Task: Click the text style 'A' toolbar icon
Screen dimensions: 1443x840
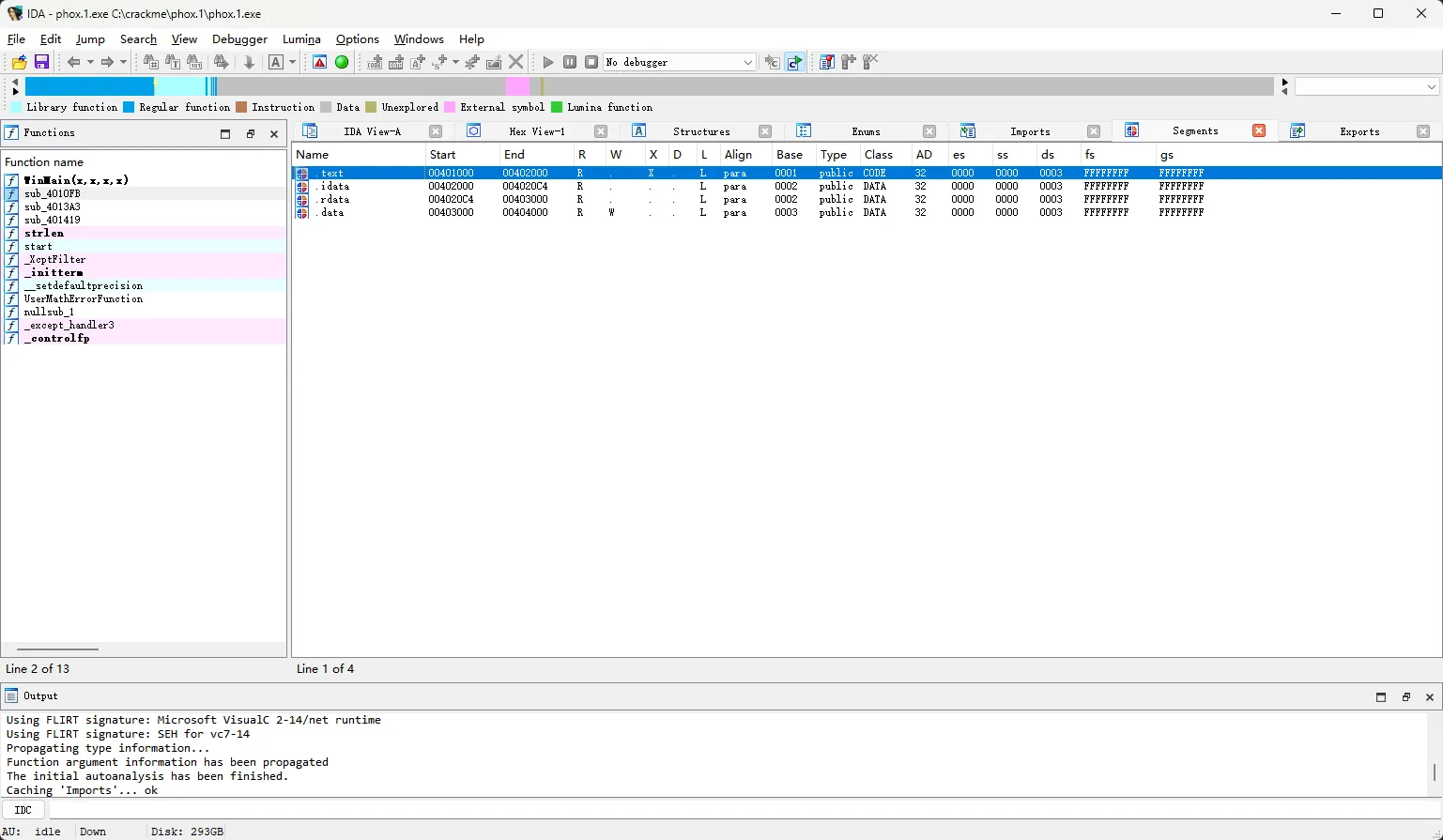Action: coord(275,62)
